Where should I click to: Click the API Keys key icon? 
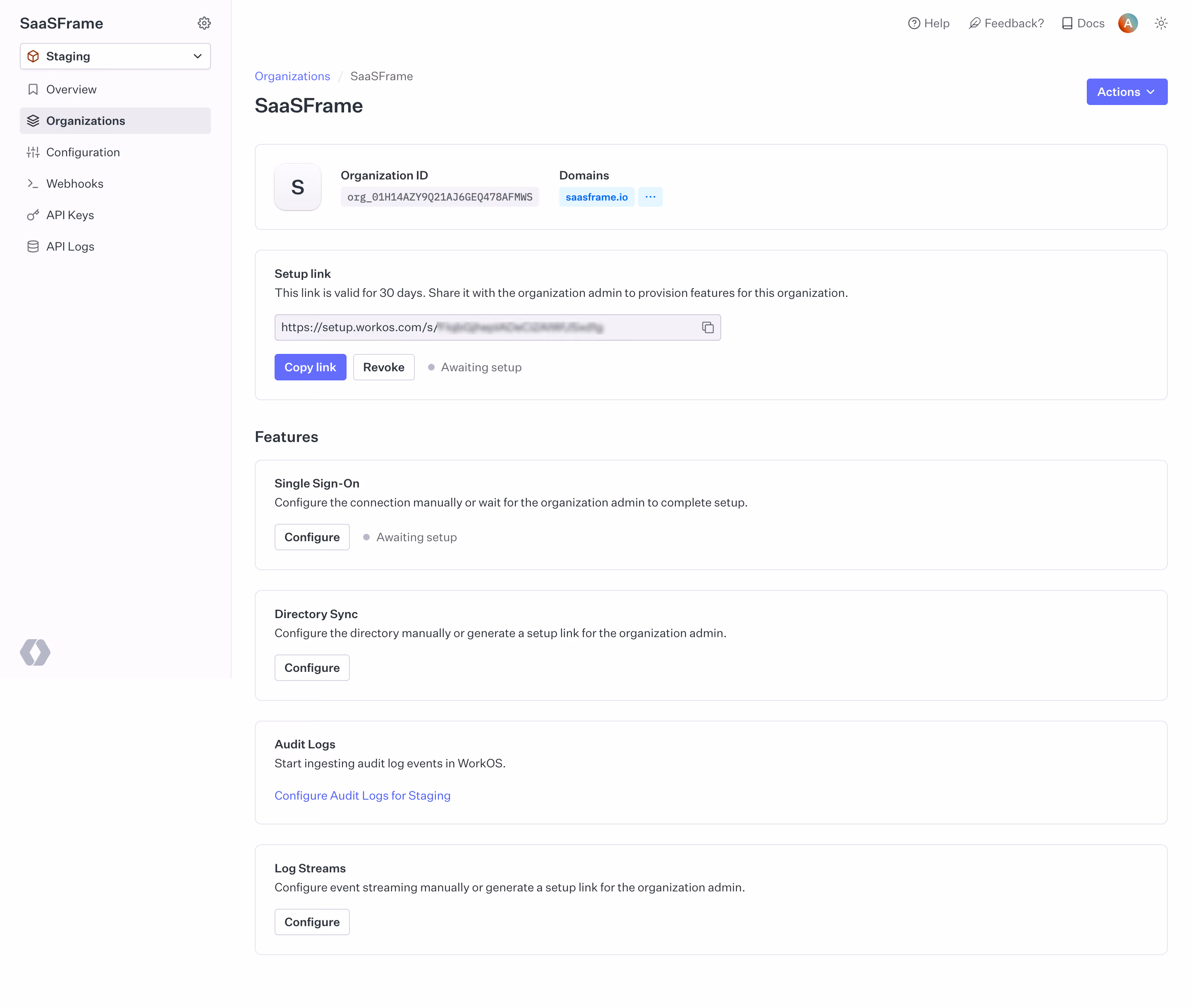click(x=33, y=215)
